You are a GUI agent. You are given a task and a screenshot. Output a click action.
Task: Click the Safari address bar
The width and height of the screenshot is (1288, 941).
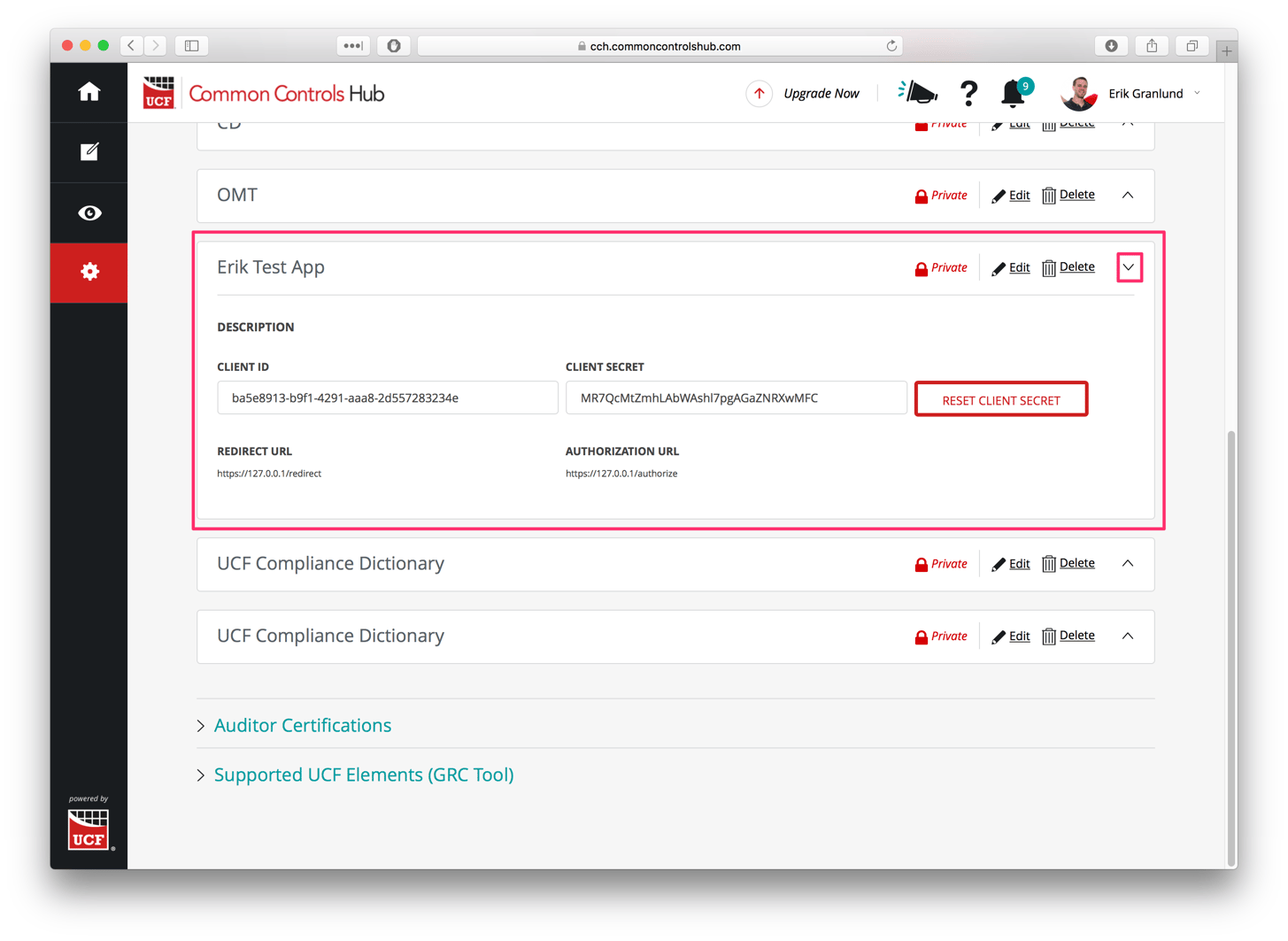(659, 46)
